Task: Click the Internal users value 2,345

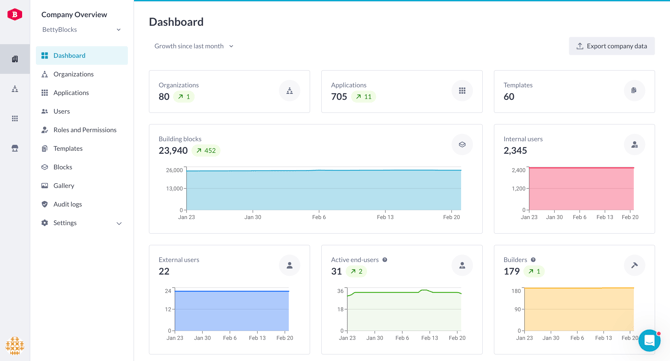Action: 515,150
